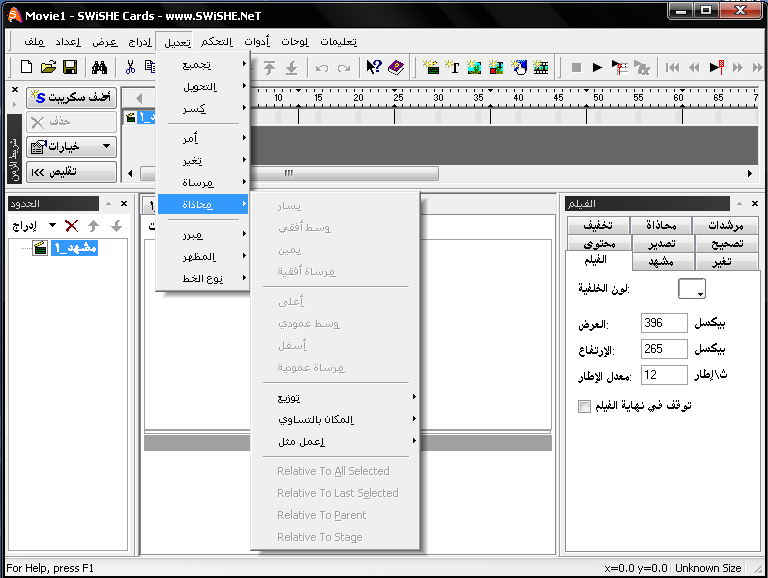768x578 pixels.
Task: Click the scissors Cut icon
Action: (x=130, y=67)
